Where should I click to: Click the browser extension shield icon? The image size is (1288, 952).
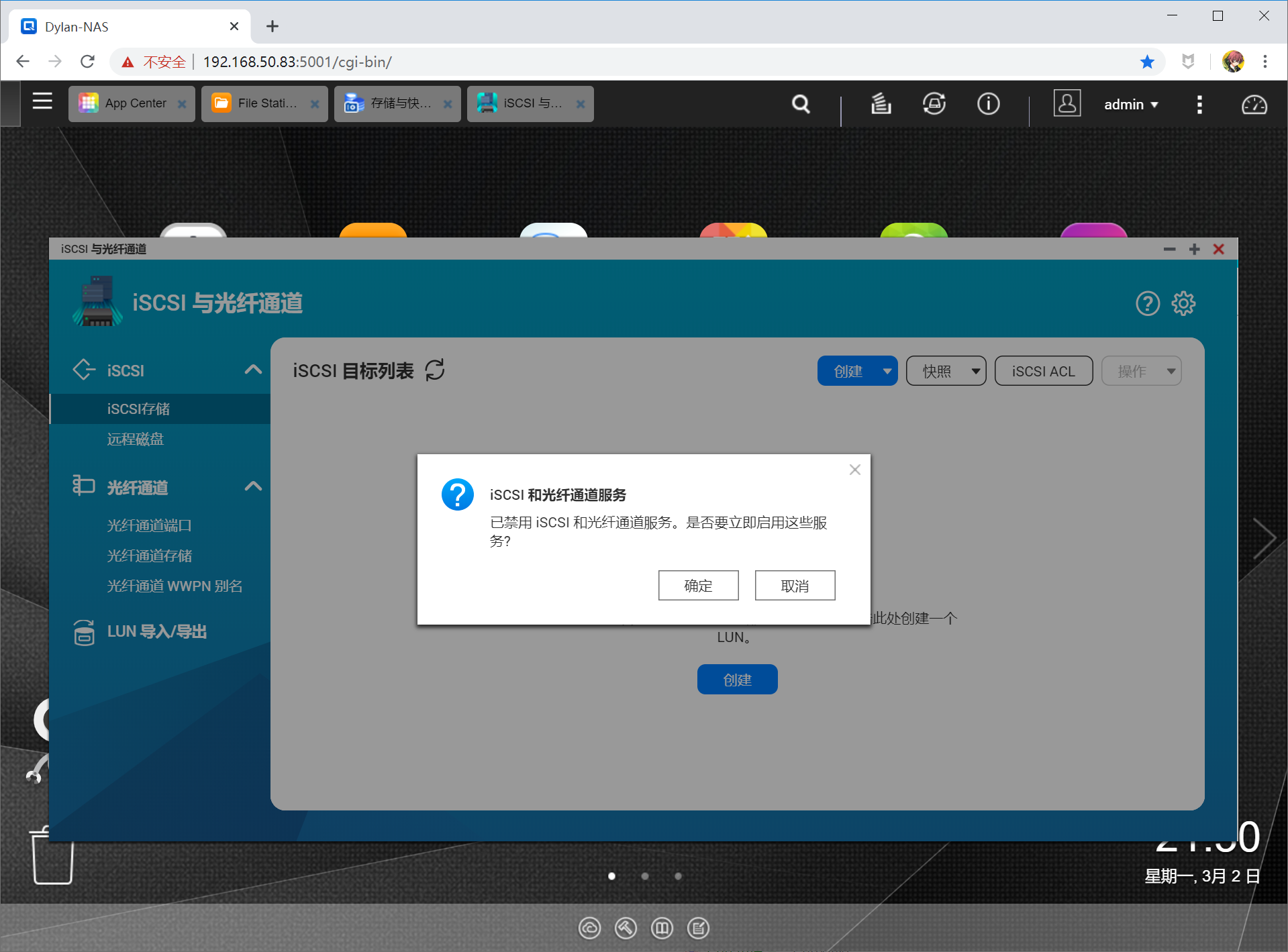pyautogui.click(x=1188, y=62)
